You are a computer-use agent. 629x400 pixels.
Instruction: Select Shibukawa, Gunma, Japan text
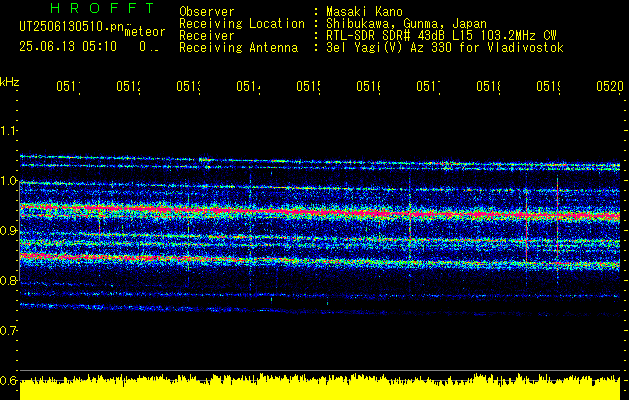(406, 24)
